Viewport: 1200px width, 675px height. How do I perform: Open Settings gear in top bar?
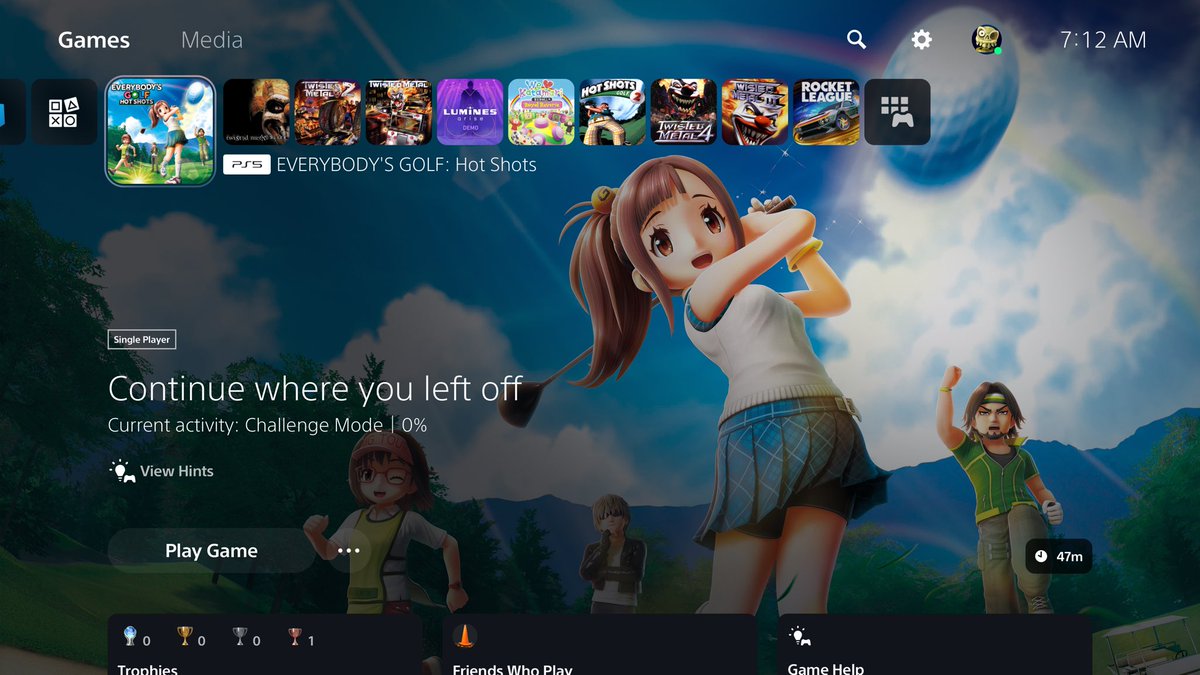coord(921,40)
